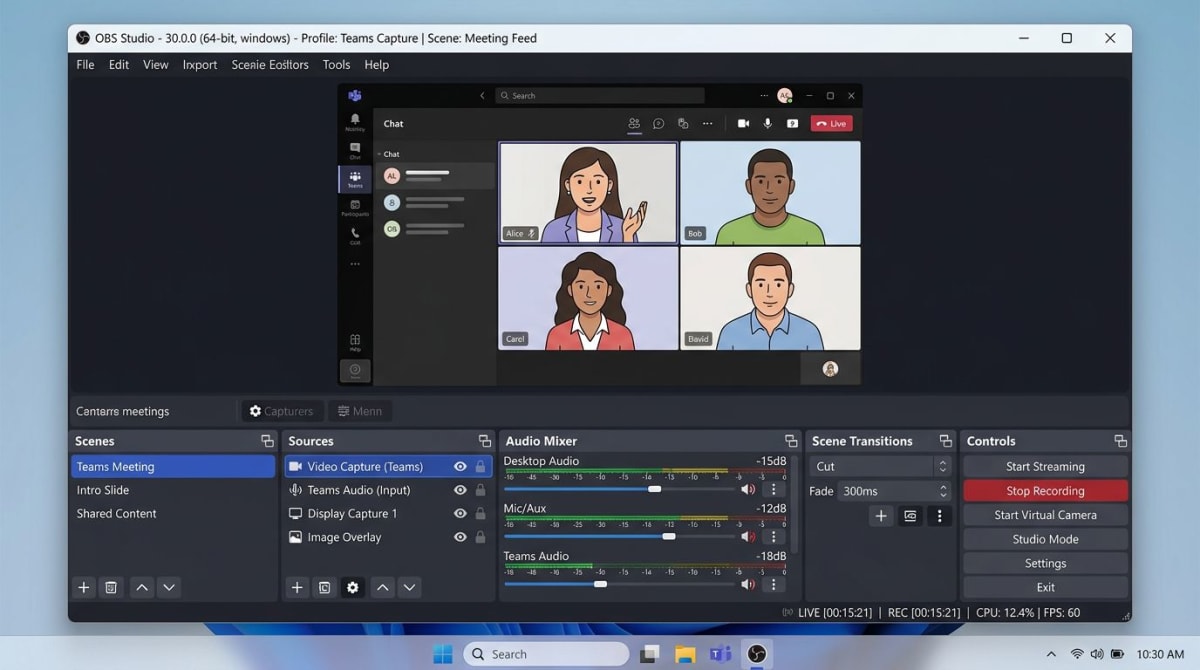
Task: Click the camera icon in Teams preview
Action: point(743,124)
